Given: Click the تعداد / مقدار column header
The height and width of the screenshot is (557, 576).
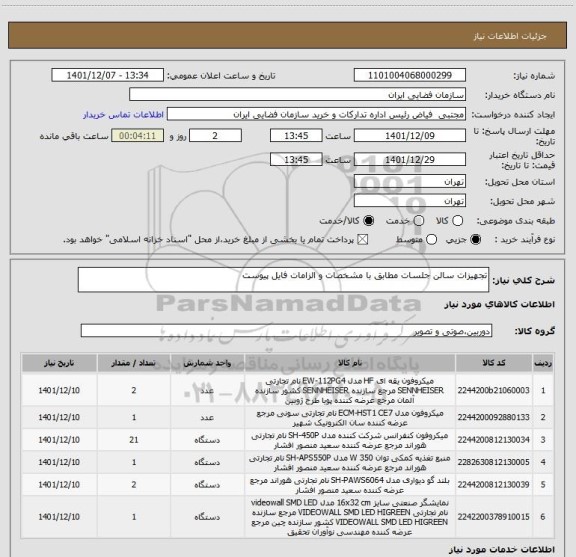Looking at the screenshot, I should coord(134,363).
